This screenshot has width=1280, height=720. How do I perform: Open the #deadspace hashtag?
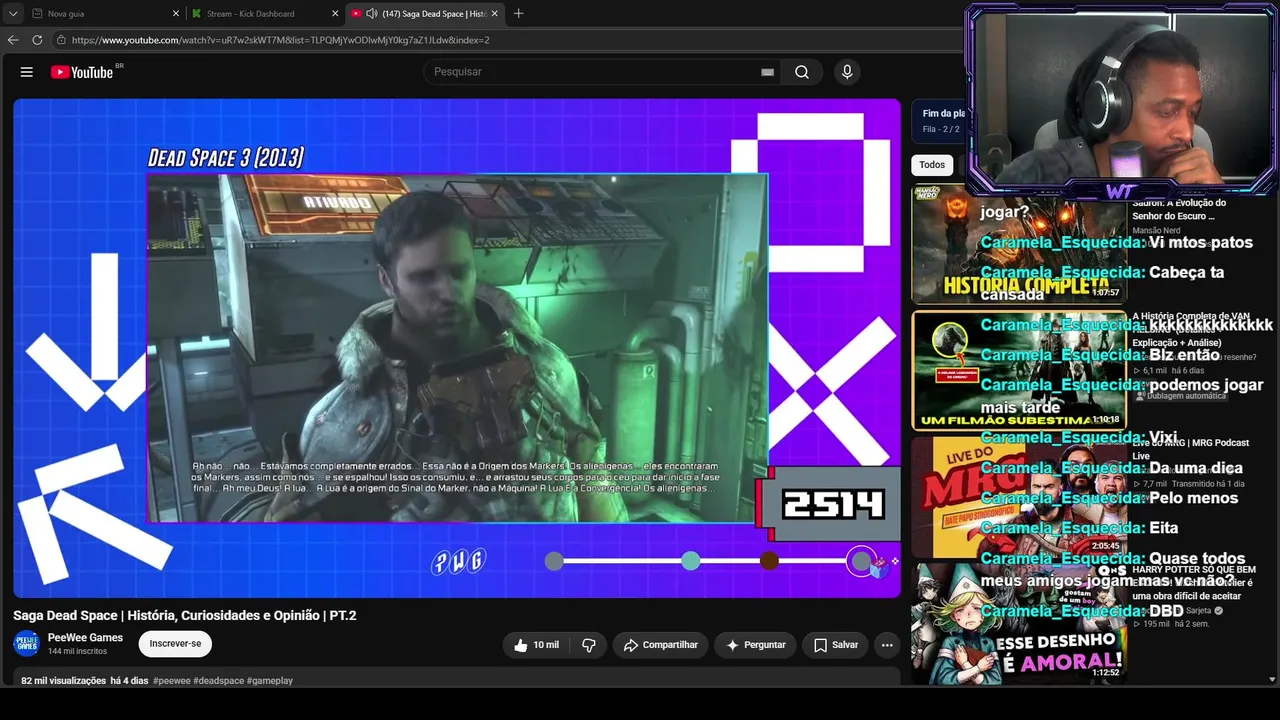tap(218, 681)
